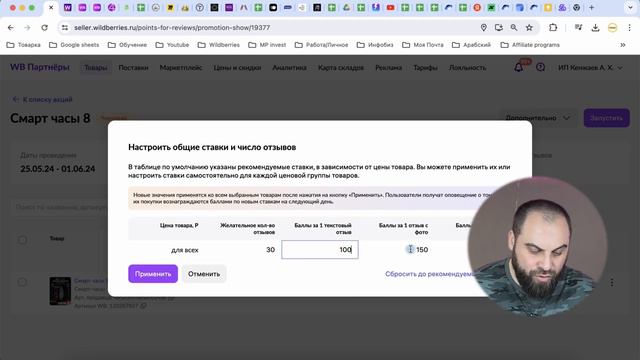Expand the Дополнительно dropdown
Image resolution: width=640 pixels, height=360 pixels.
537,118
